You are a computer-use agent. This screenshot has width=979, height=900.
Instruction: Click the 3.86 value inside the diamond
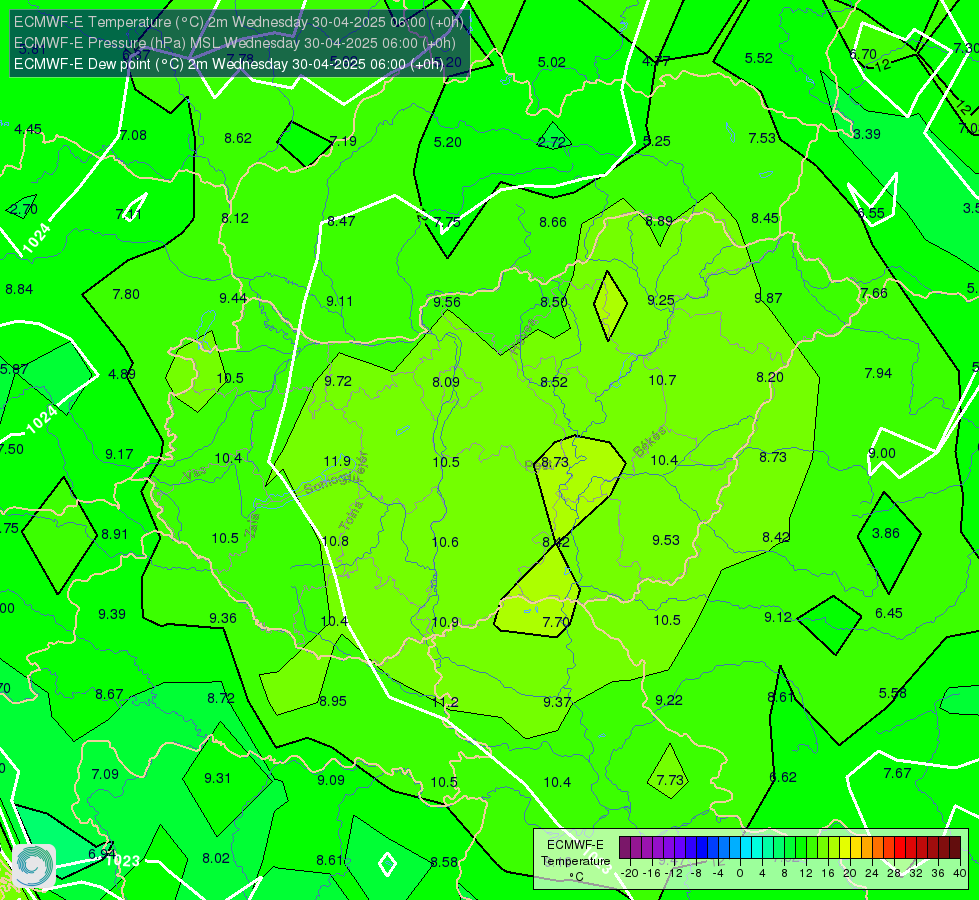pos(885,533)
